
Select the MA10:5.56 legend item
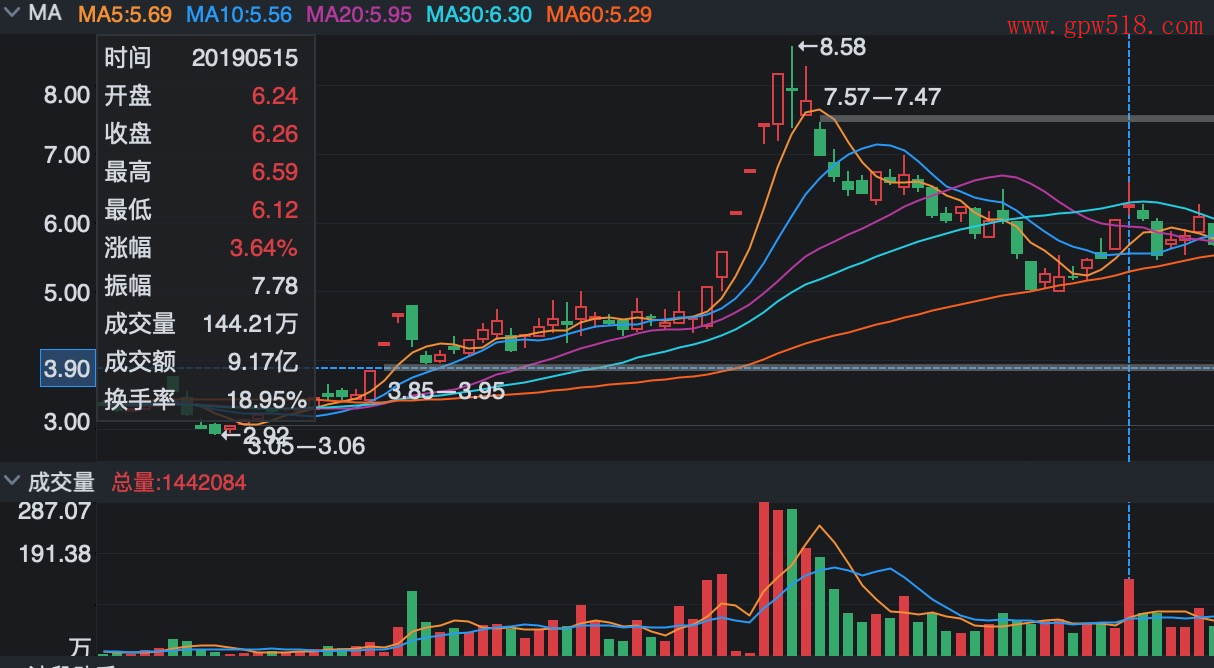point(239,14)
